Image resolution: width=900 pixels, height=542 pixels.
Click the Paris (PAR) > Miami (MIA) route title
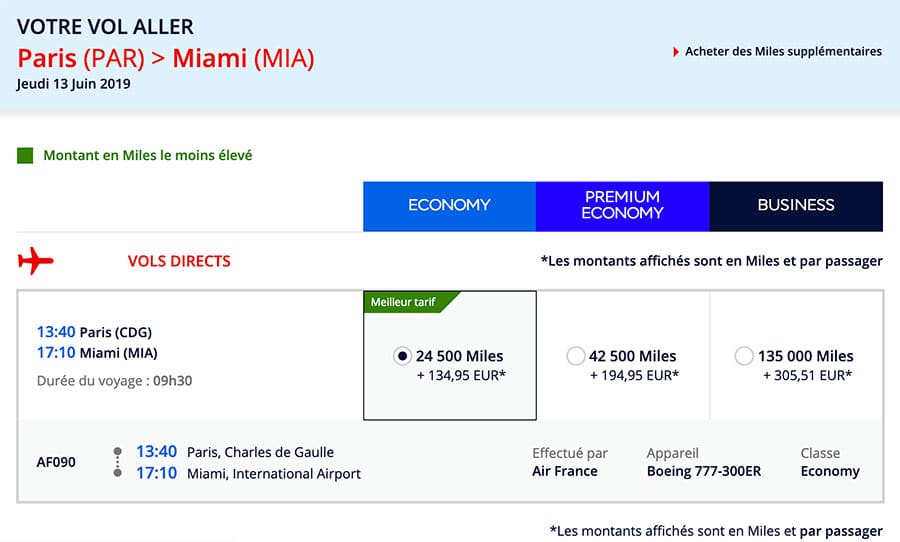point(166,58)
